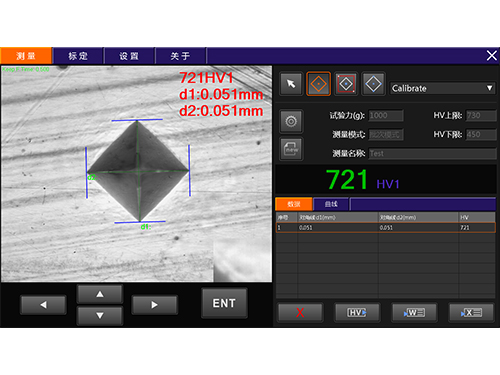Export results to Excel spreadsheet
This screenshot has width=500, height=375.
click(471, 312)
